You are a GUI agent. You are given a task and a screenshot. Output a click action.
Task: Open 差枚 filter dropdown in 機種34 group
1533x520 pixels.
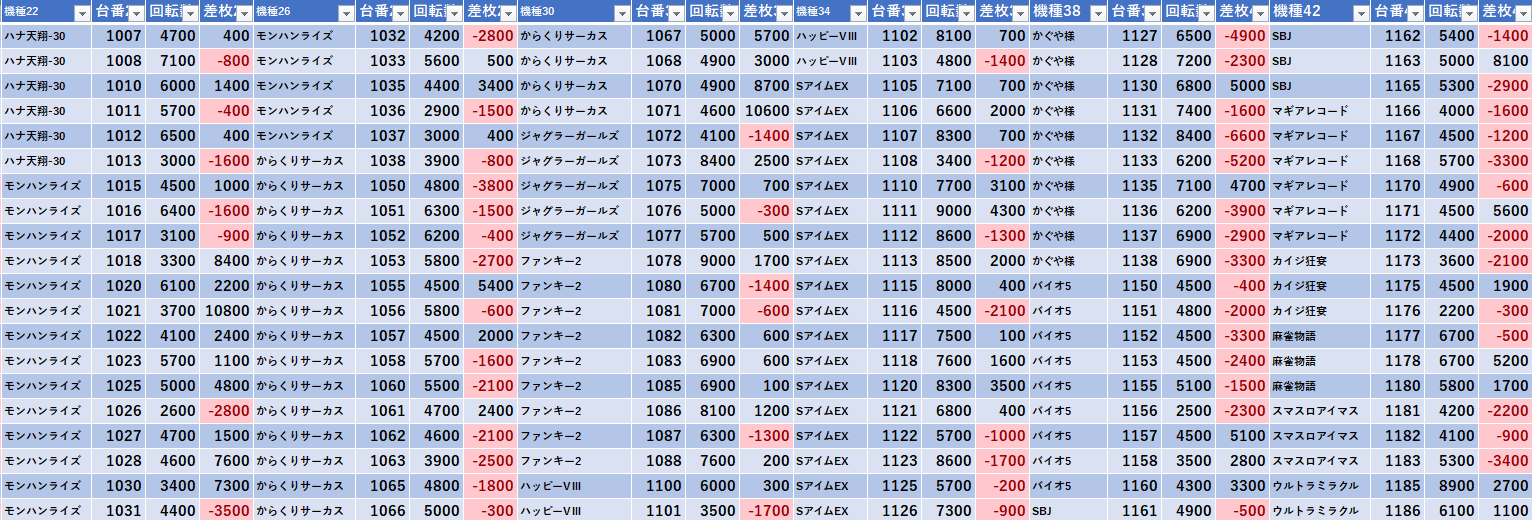click(1019, 13)
